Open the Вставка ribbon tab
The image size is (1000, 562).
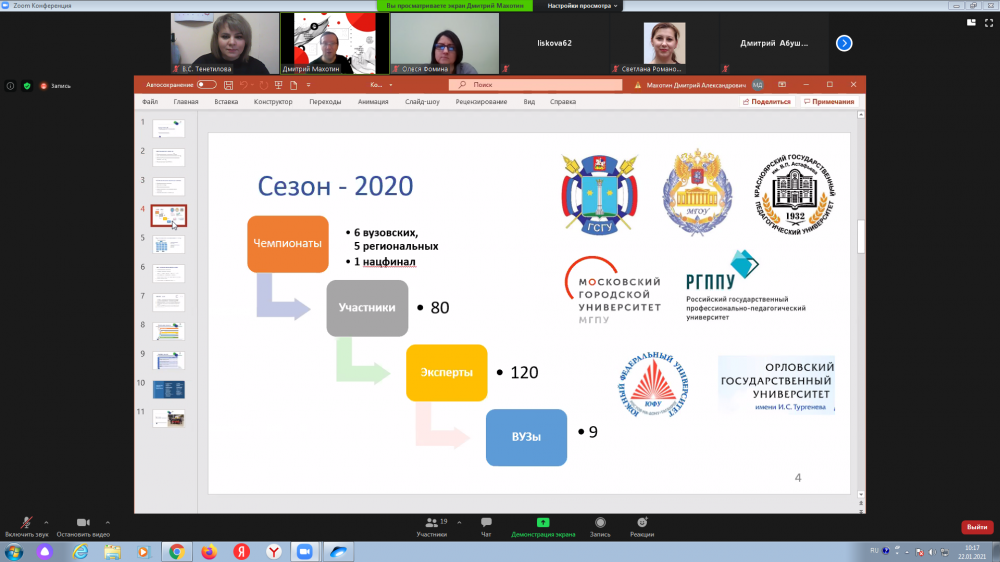[x=226, y=102]
